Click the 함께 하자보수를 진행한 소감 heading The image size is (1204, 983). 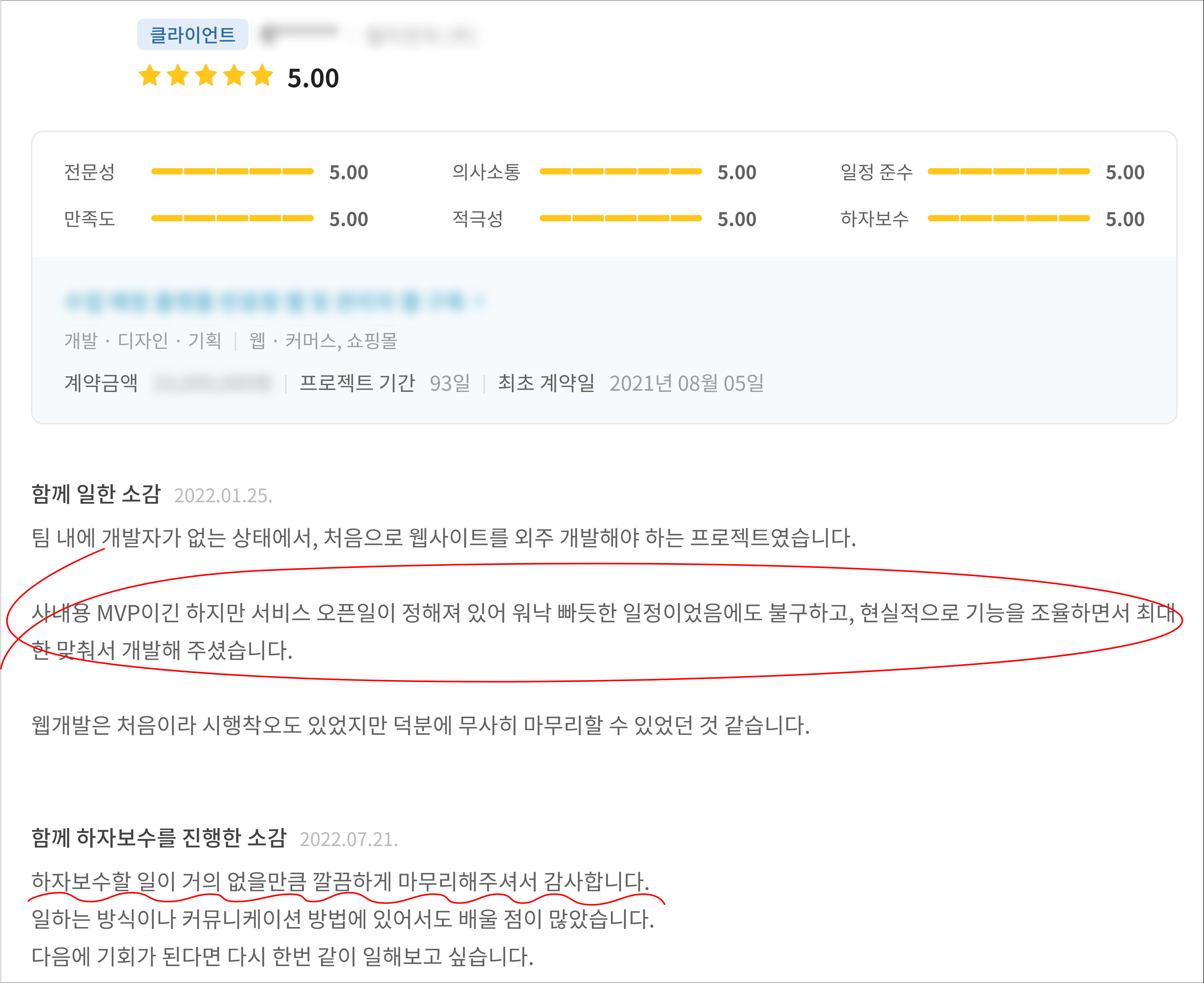pyautogui.click(x=159, y=838)
